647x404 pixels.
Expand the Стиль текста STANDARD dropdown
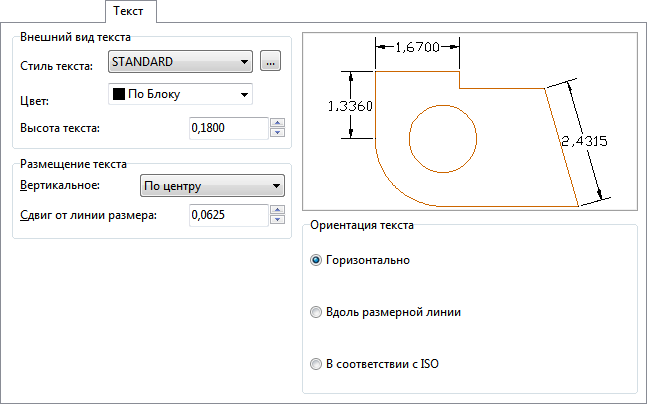179,62
